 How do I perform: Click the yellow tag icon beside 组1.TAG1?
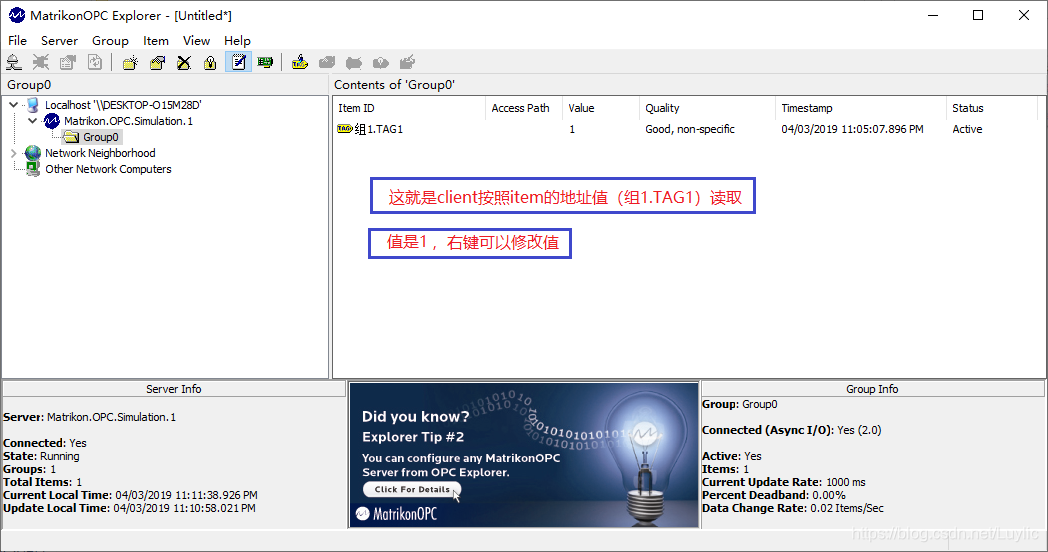(x=345, y=129)
